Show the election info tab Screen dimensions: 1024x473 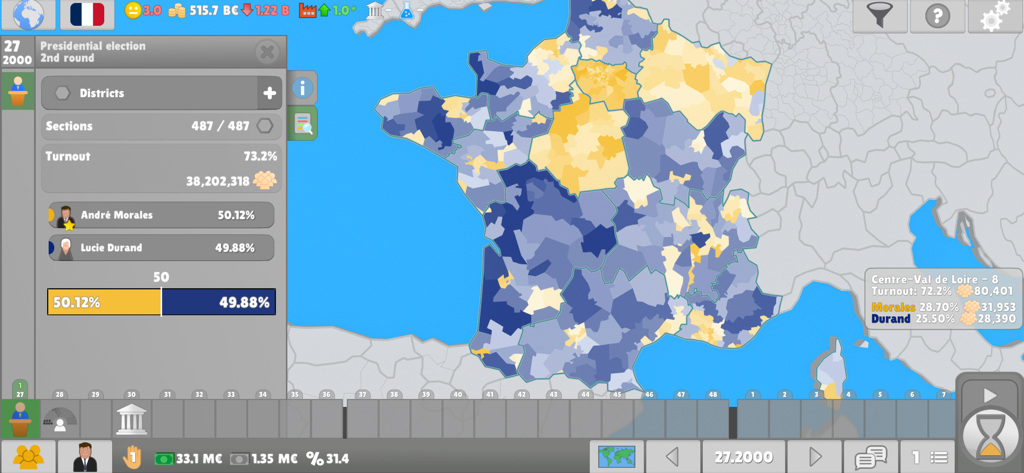(302, 88)
